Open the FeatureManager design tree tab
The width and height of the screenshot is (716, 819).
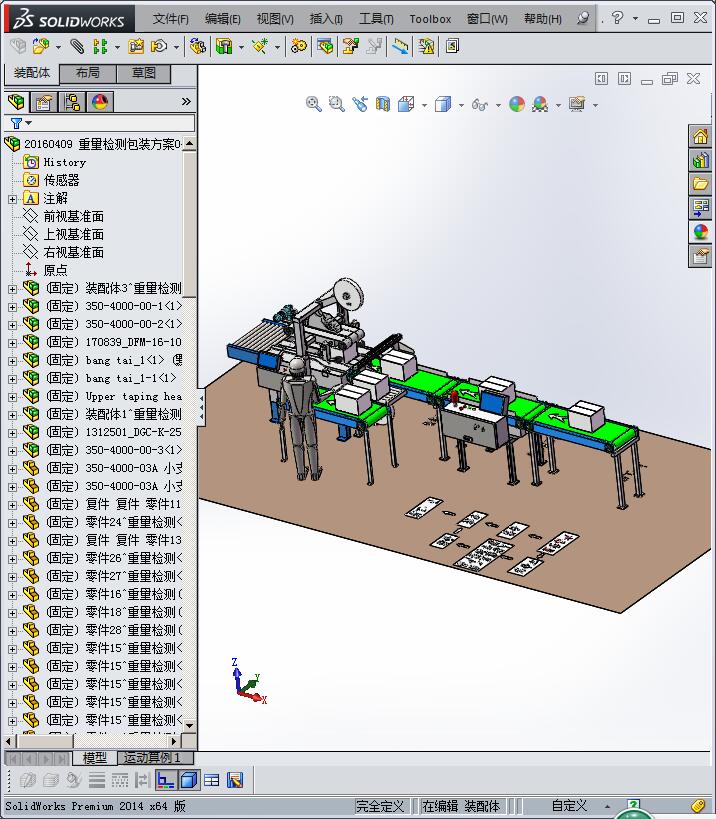[16, 102]
